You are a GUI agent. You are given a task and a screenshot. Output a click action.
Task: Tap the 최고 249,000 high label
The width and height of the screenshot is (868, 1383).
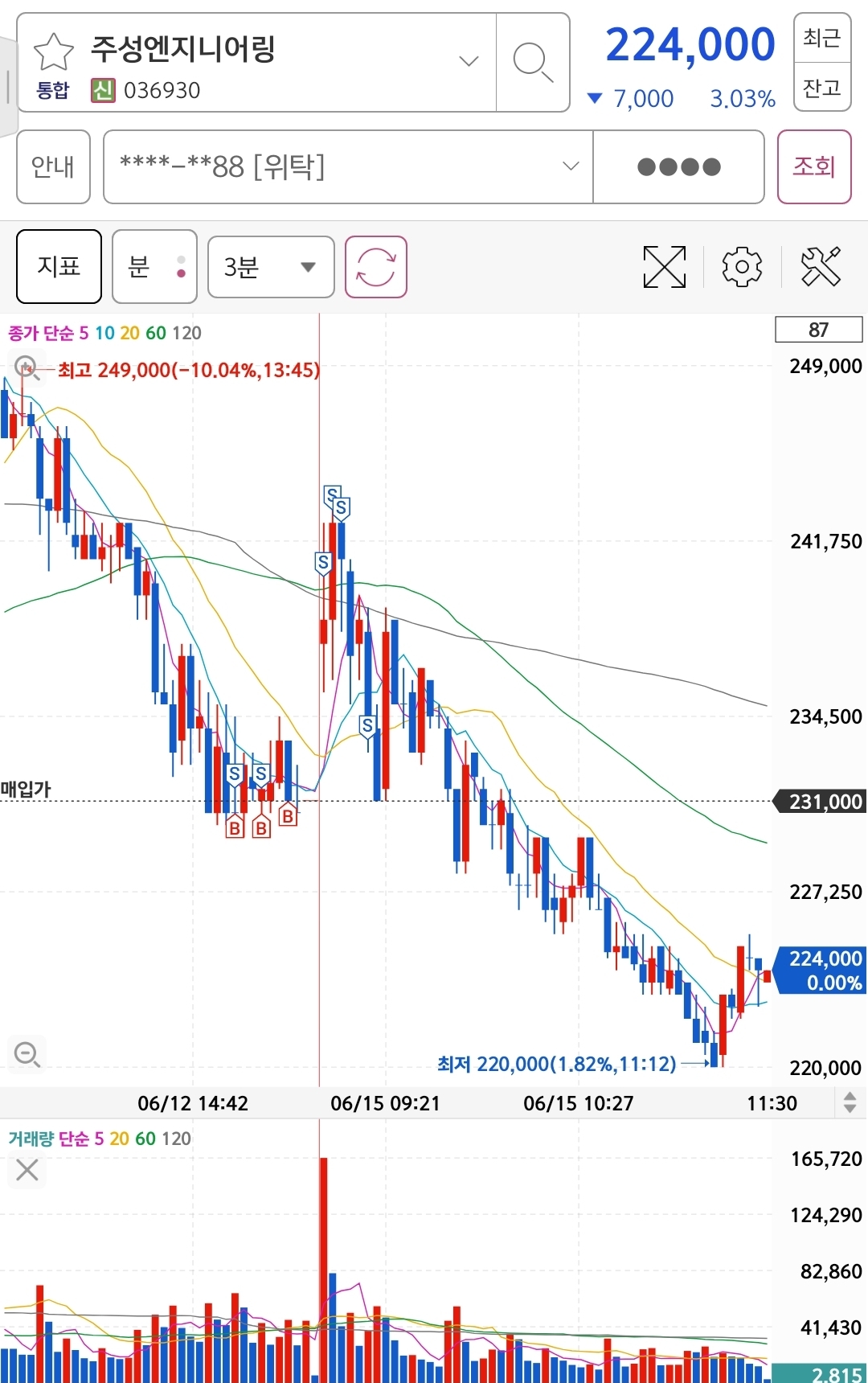pos(188,370)
